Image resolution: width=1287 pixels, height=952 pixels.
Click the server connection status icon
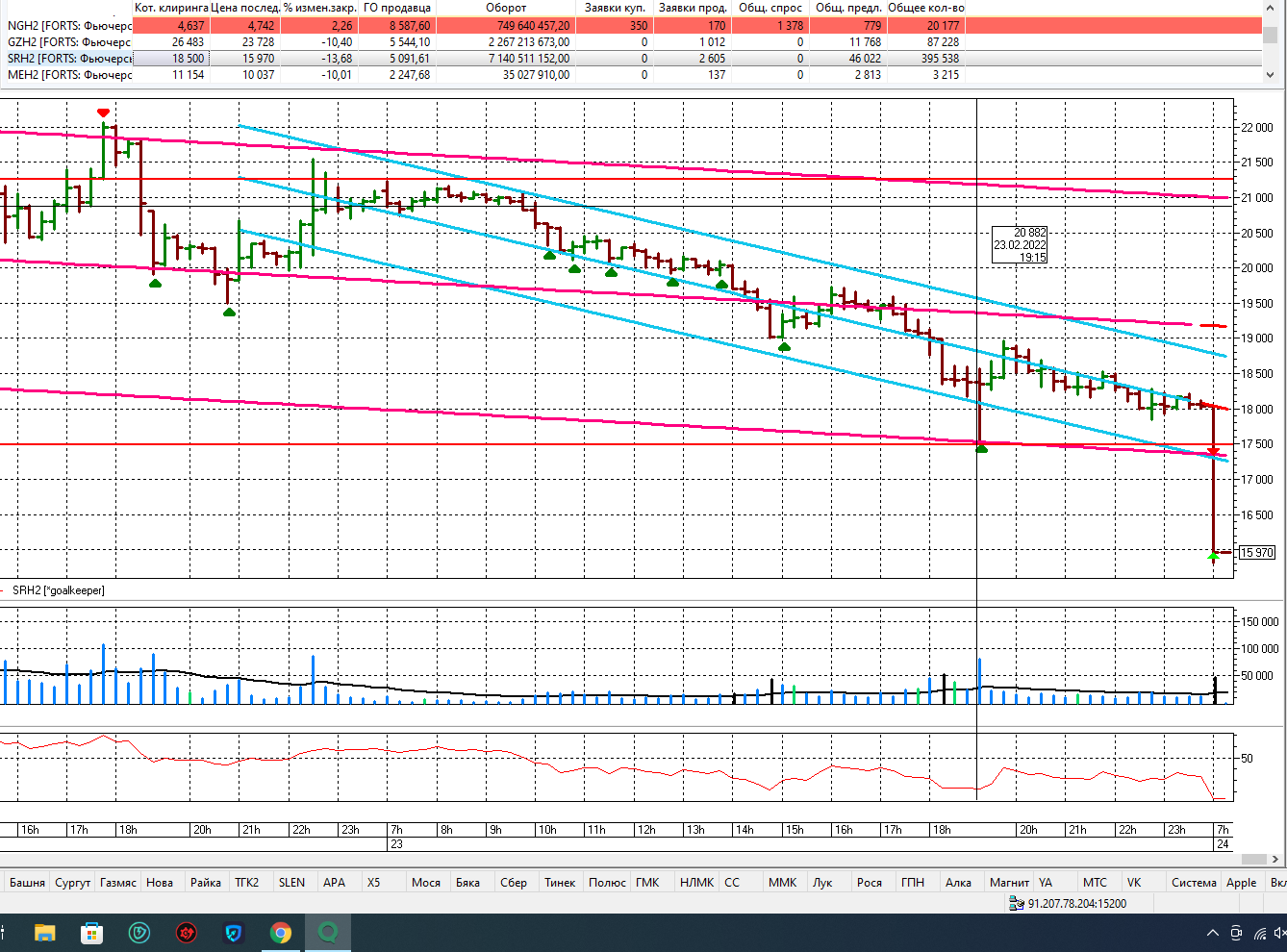pos(1016,903)
